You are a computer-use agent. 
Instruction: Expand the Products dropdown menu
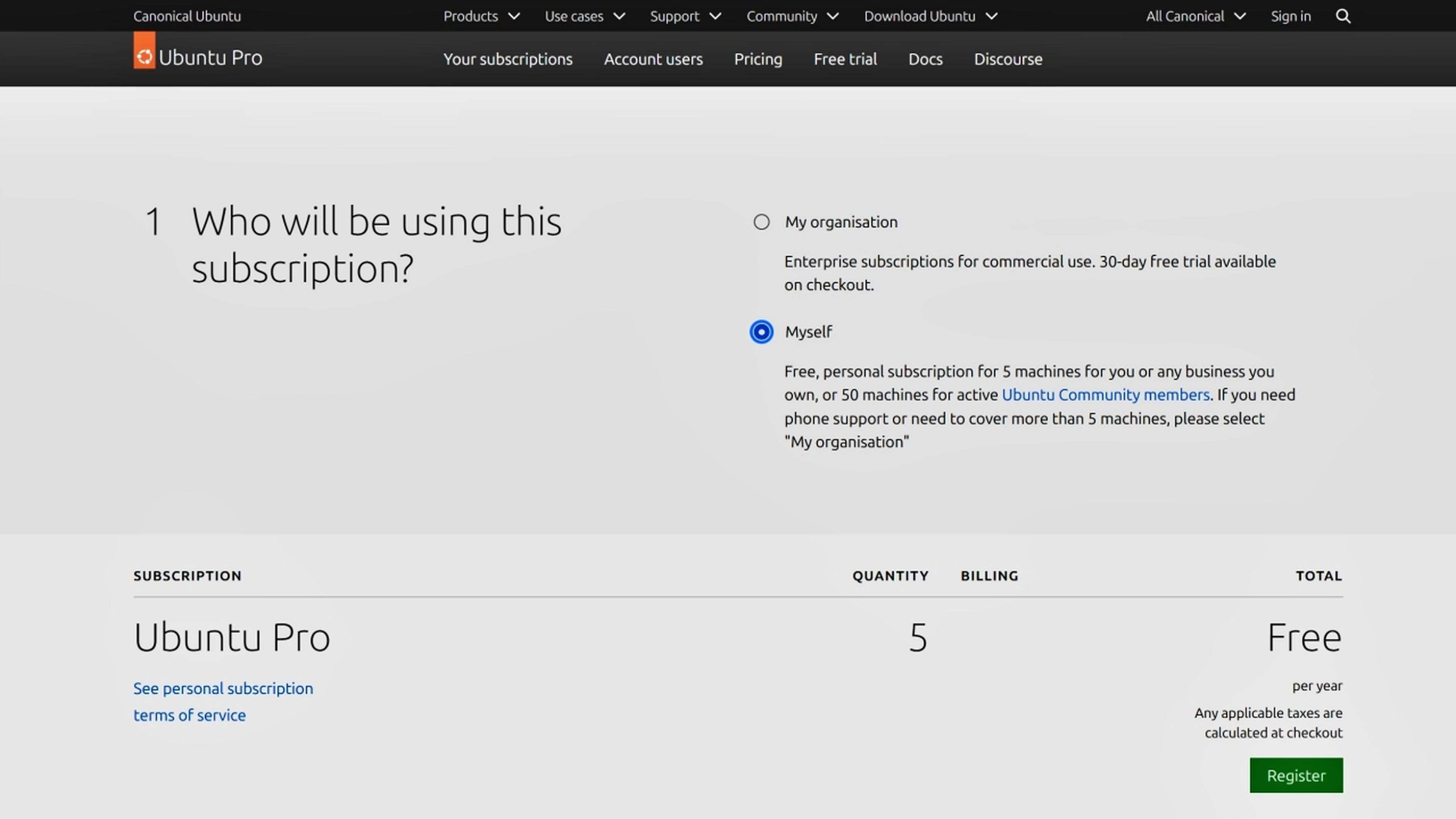click(481, 16)
